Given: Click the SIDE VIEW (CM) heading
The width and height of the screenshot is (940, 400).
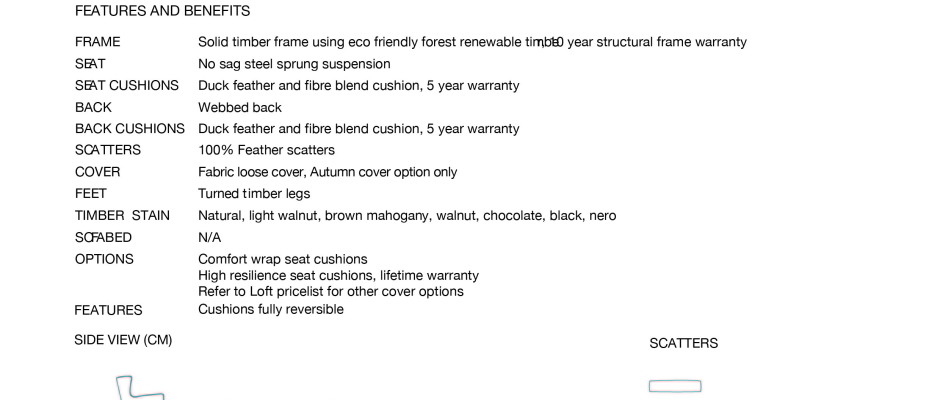Looking at the screenshot, I should [x=123, y=340].
